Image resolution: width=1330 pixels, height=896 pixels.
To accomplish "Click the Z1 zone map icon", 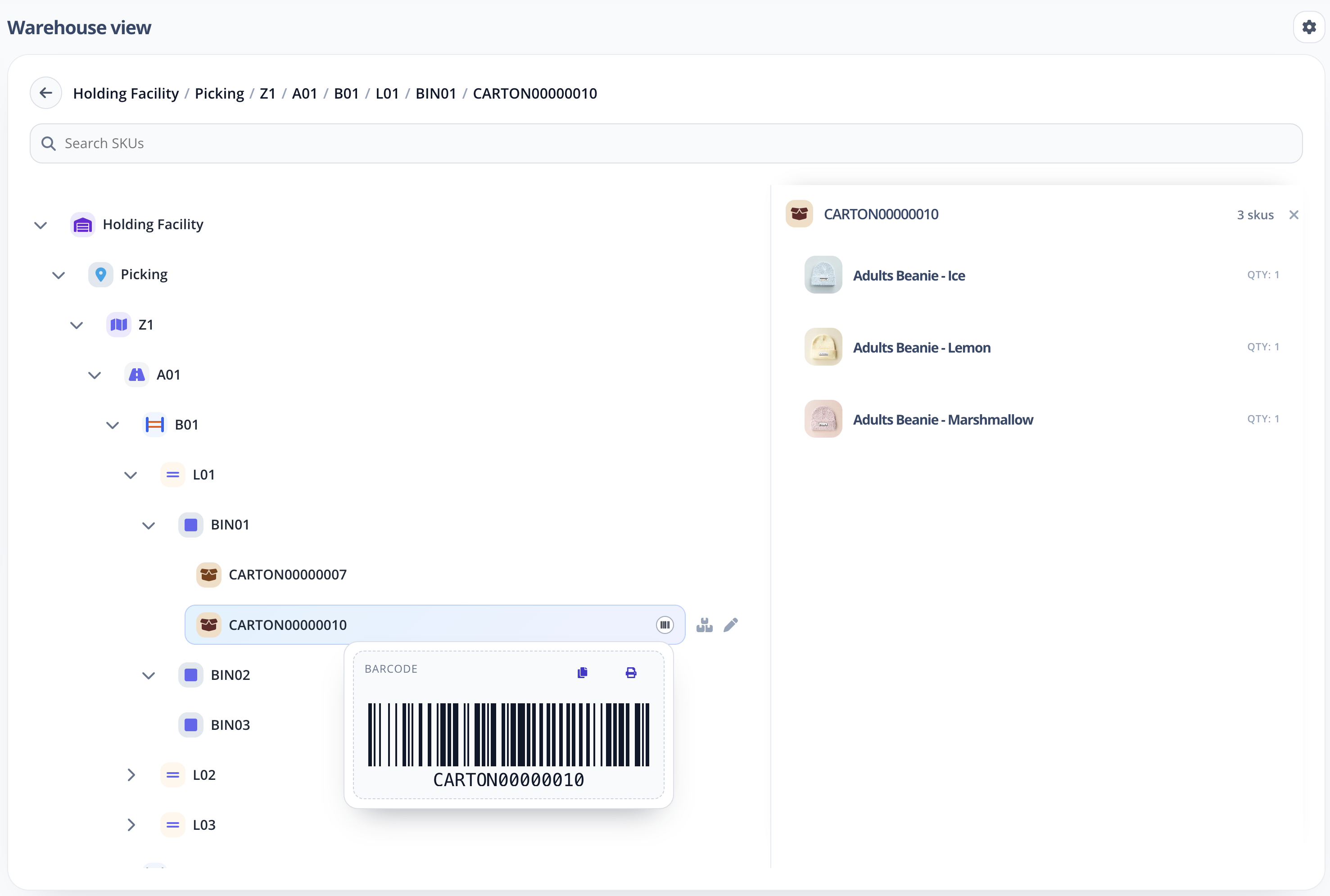I will [x=118, y=324].
